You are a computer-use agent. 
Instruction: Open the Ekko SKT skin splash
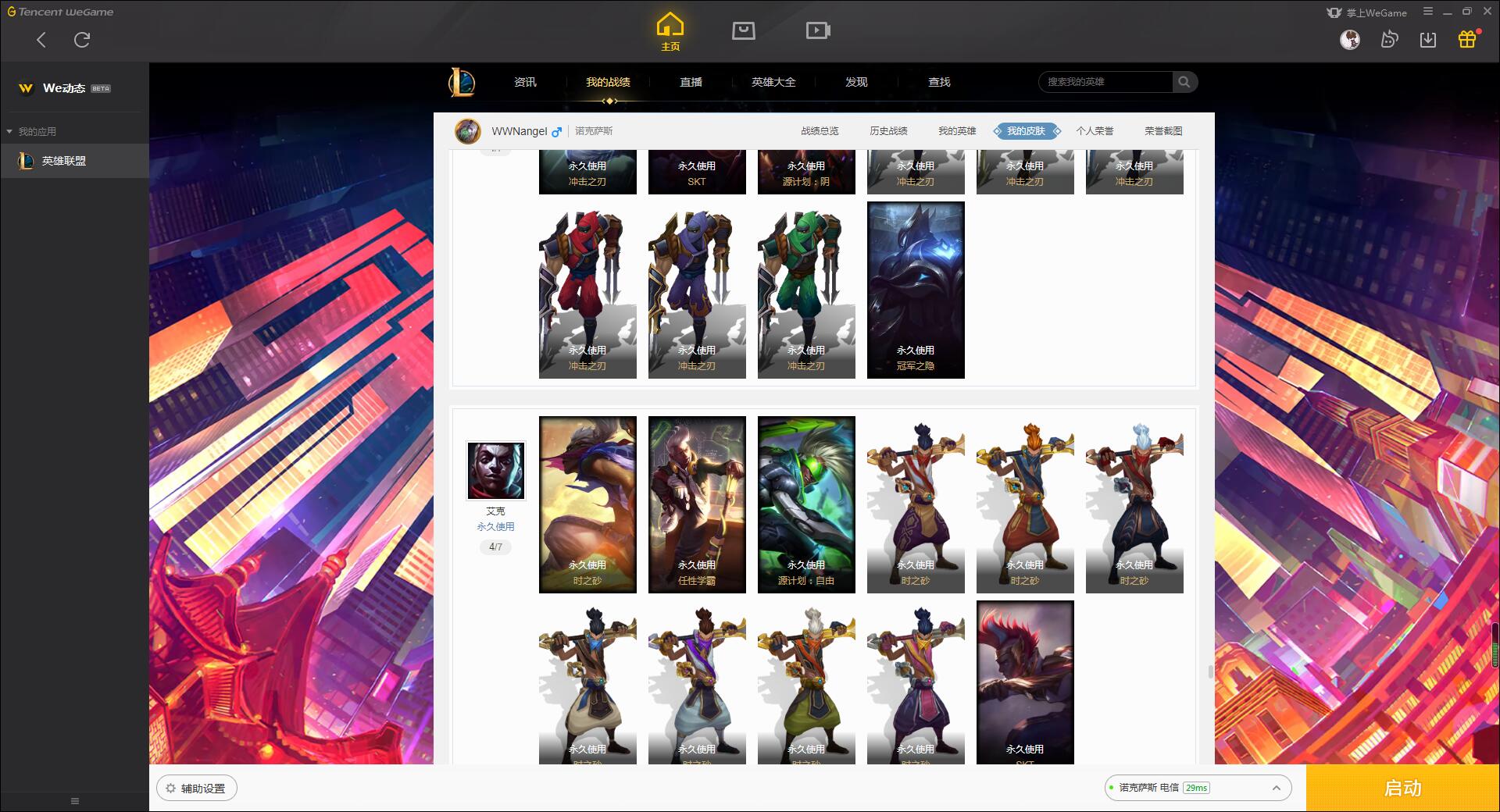[x=1025, y=682]
